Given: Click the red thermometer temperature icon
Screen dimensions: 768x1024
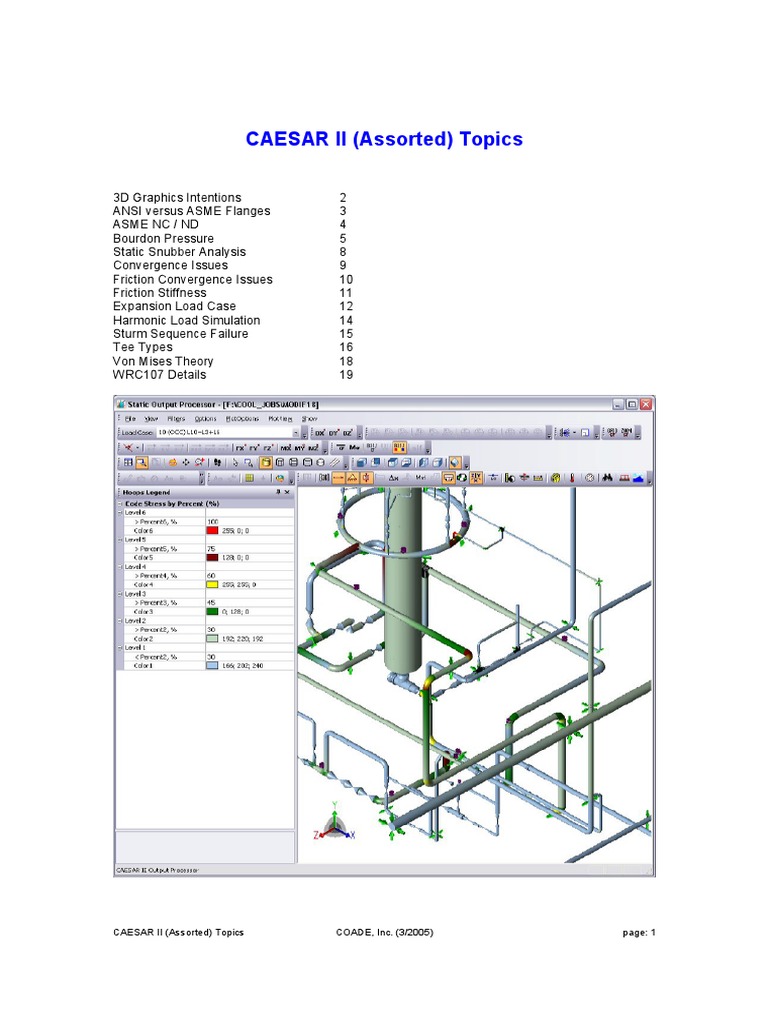Looking at the screenshot, I should 573,478.
